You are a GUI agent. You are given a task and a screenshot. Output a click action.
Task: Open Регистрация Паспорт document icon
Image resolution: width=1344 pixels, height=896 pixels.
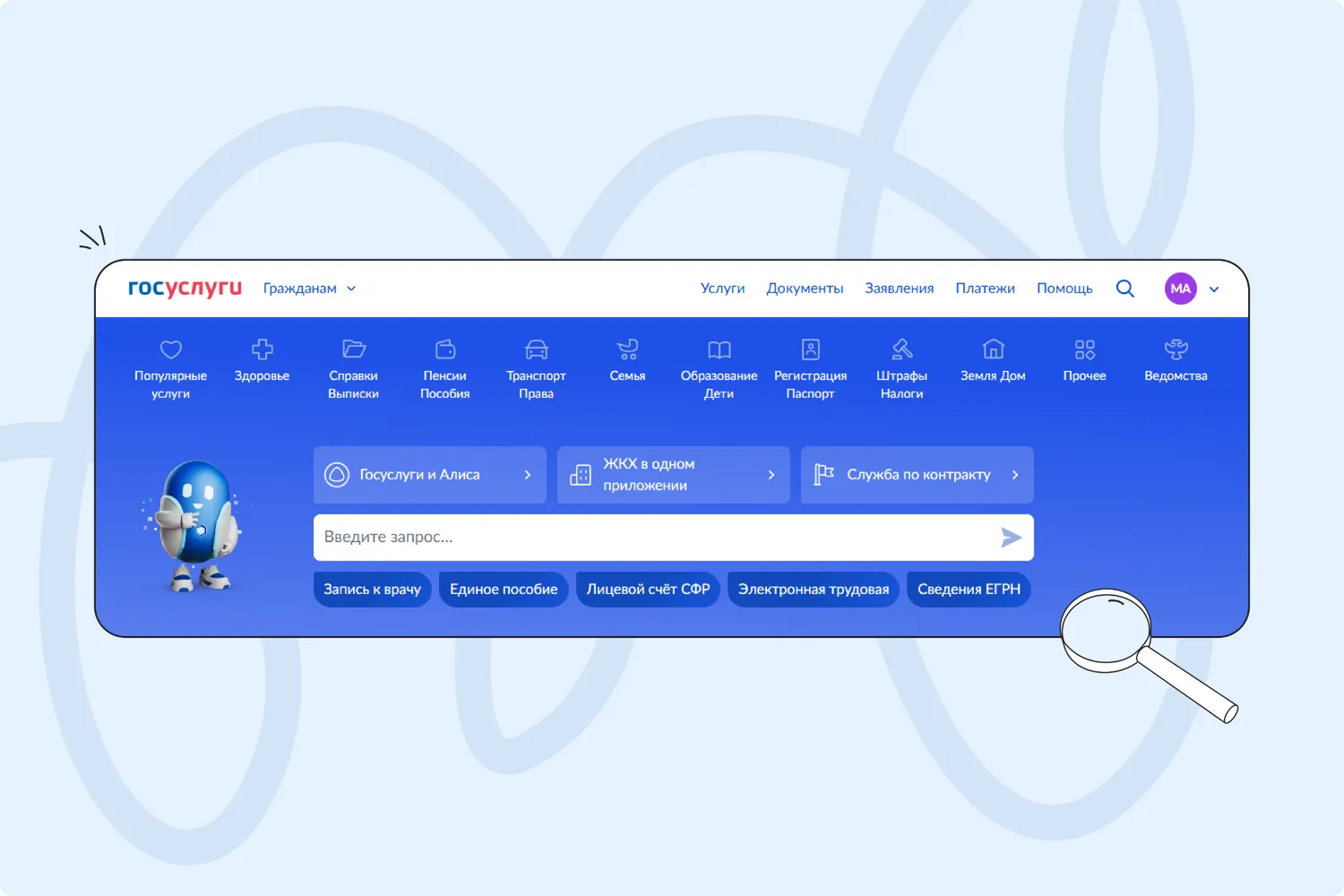(811, 349)
